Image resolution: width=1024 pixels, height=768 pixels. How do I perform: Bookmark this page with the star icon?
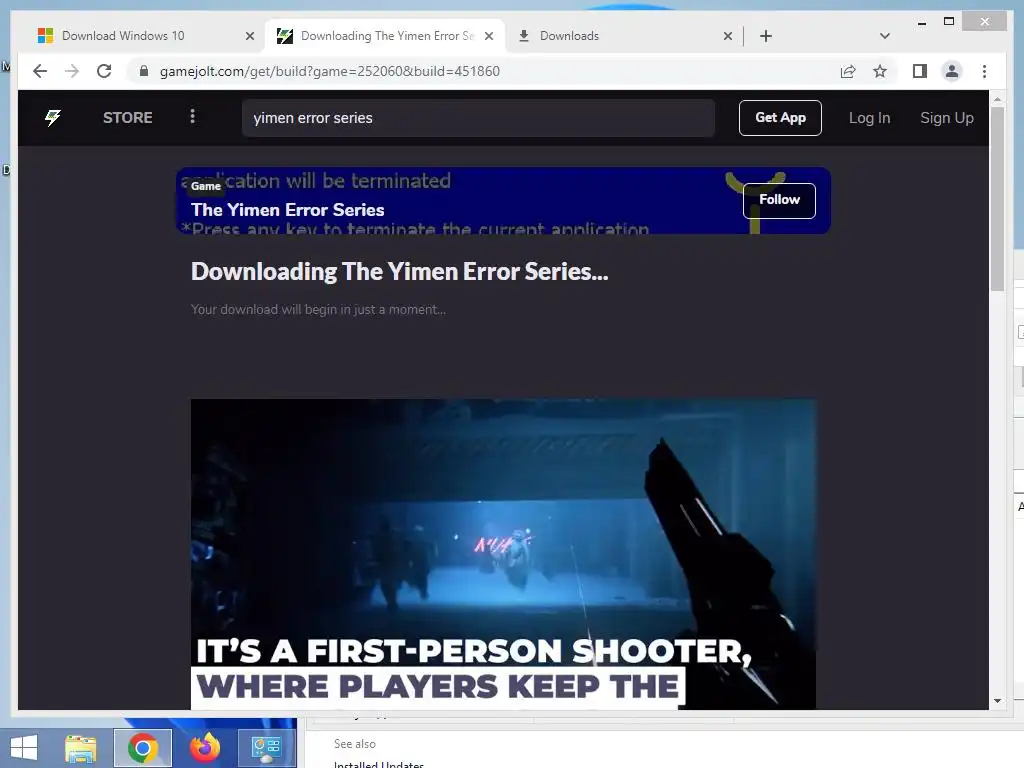(x=880, y=71)
